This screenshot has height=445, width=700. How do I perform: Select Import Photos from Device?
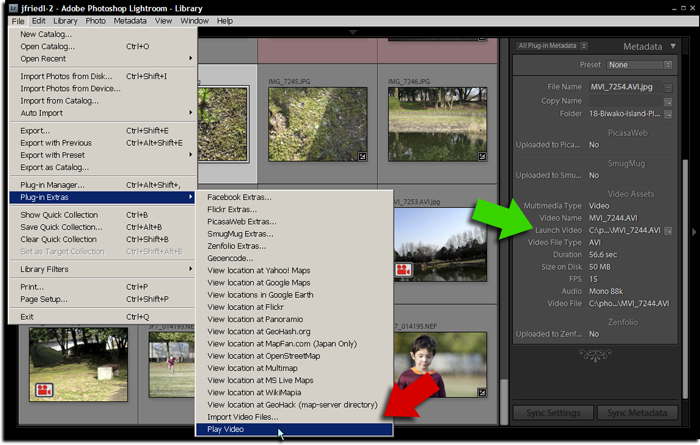tap(102, 89)
